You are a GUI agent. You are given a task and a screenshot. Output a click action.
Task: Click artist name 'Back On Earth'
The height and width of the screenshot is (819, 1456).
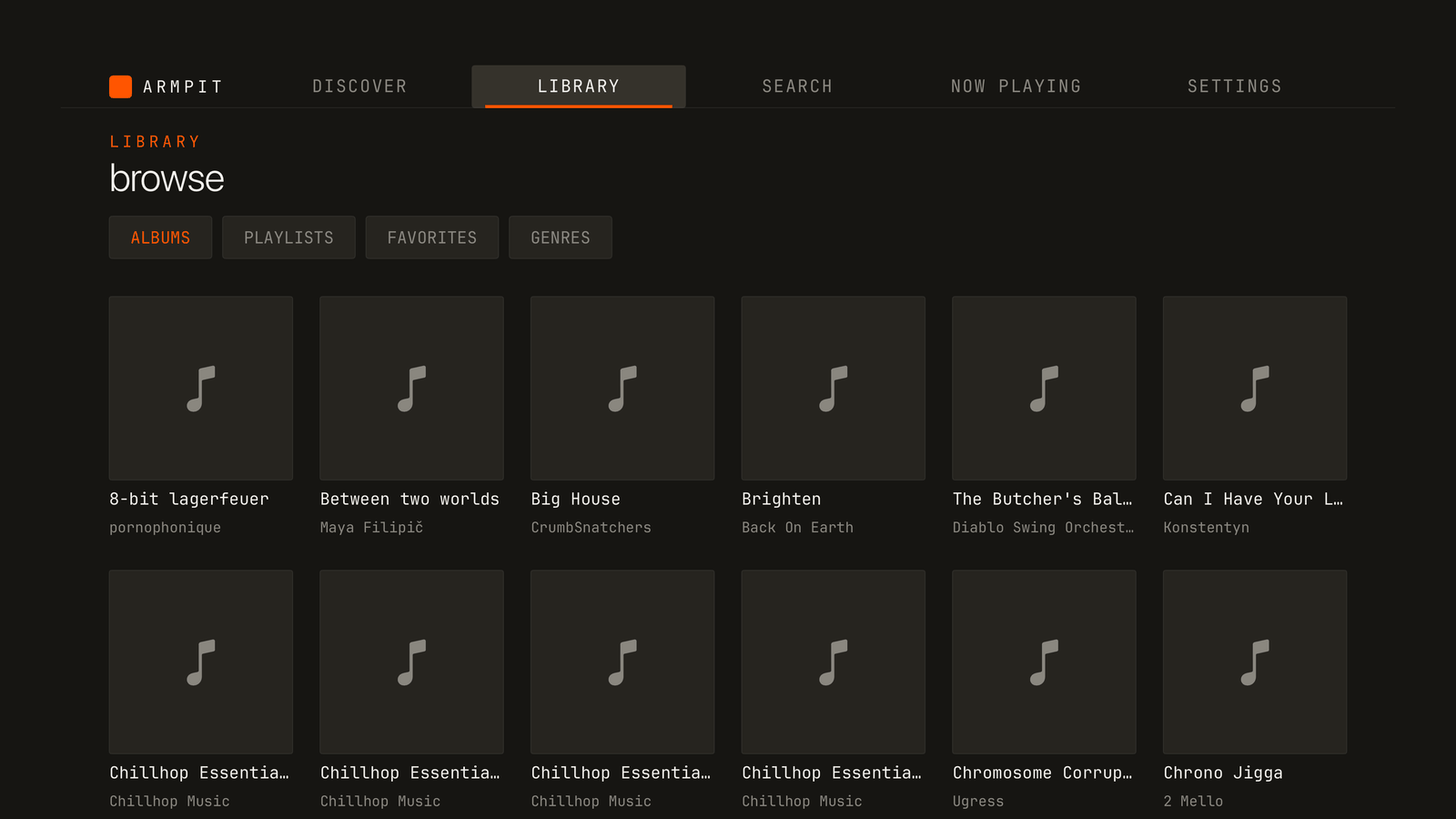(797, 528)
